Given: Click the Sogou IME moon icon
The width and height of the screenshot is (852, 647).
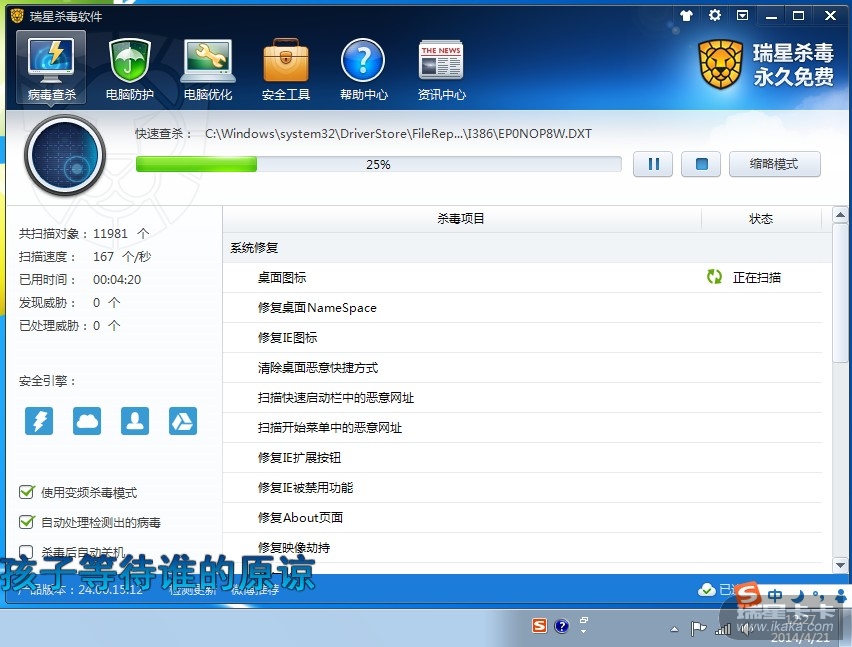Looking at the screenshot, I should pos(797,596).
